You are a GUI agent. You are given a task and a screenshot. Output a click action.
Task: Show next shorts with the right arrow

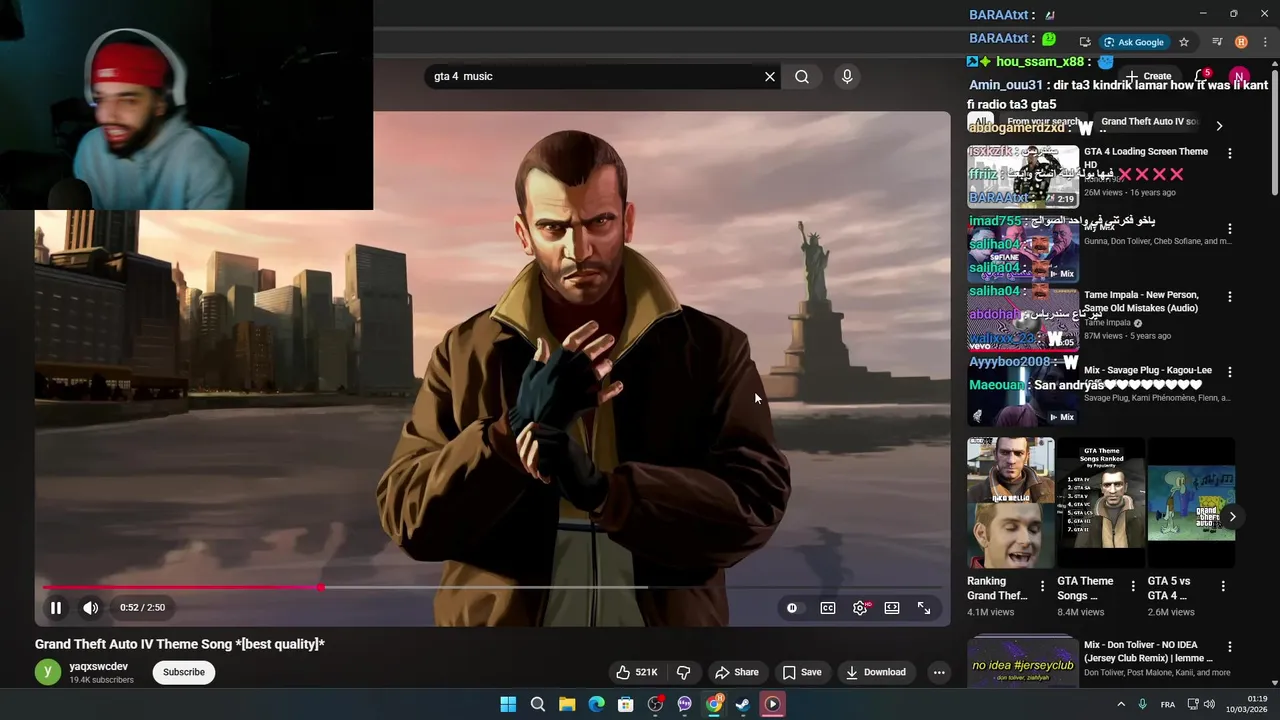(x=1232, y=517)
